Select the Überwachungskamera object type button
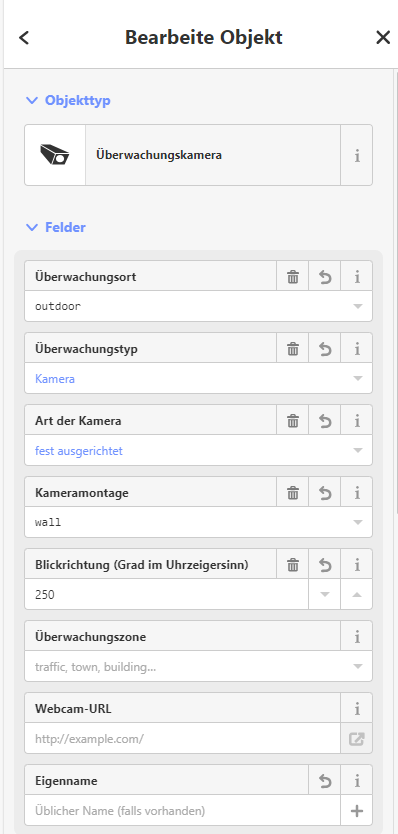Viewport: 398px width, 834px height. pos(183,155)
